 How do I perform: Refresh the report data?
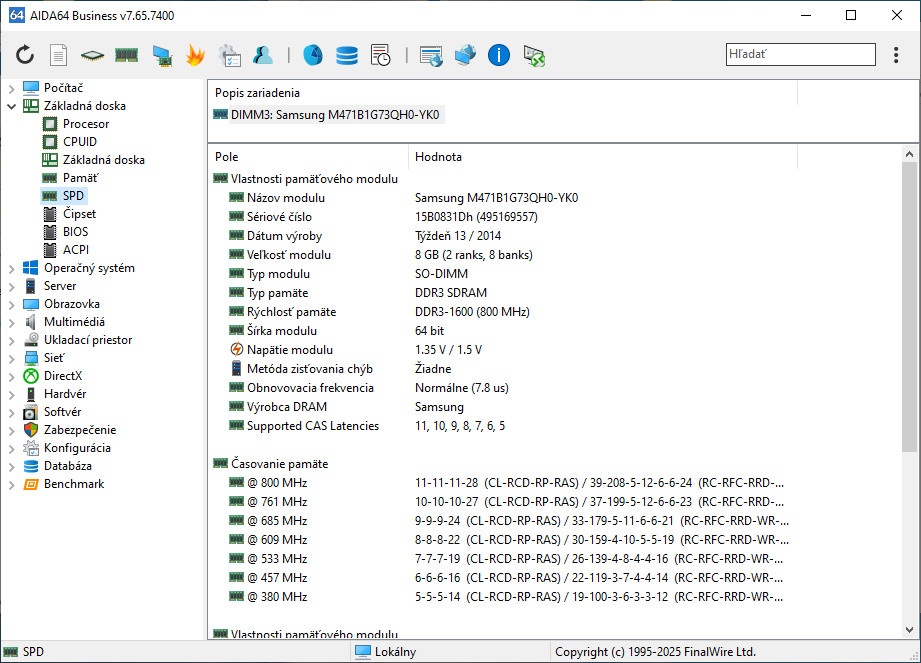(25, 55)
